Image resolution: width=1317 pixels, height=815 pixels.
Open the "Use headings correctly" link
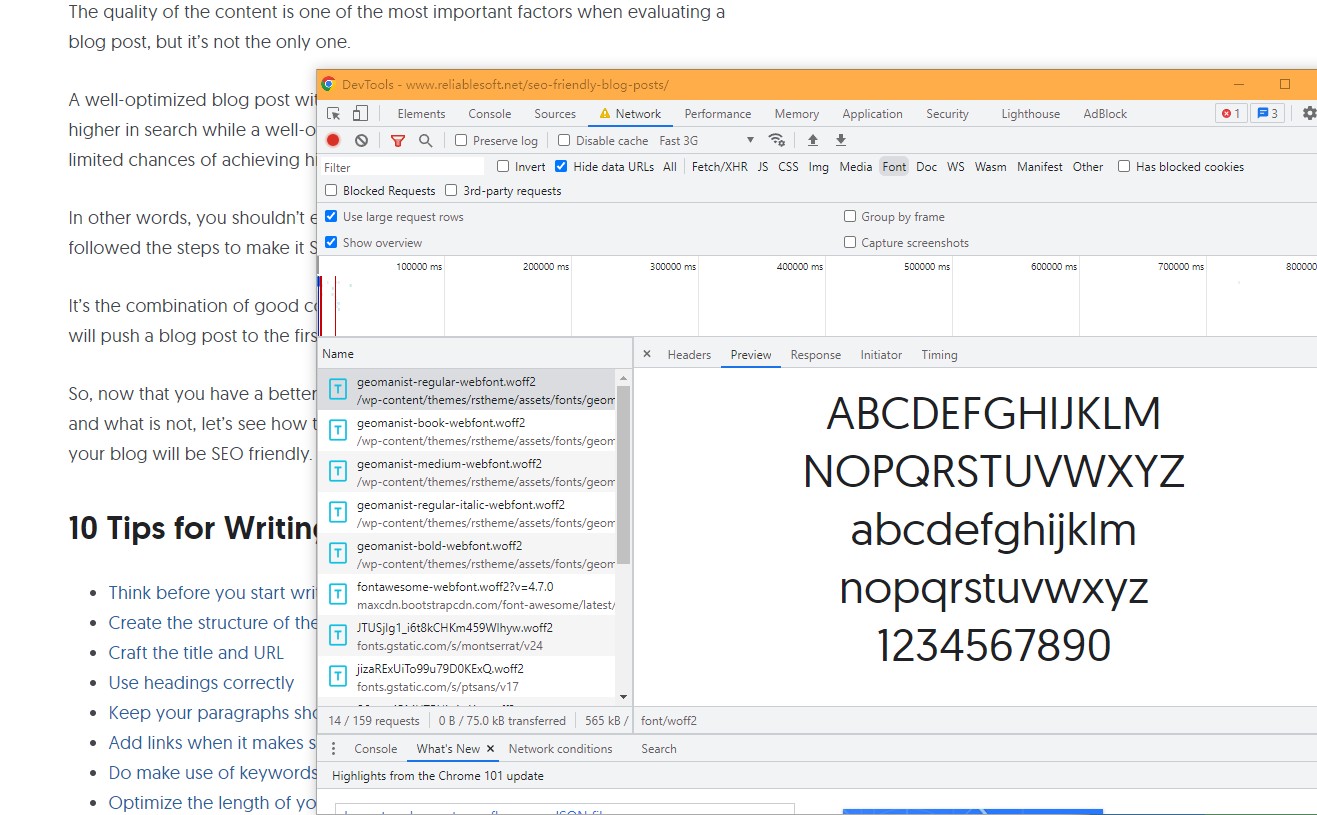[201, 683]
